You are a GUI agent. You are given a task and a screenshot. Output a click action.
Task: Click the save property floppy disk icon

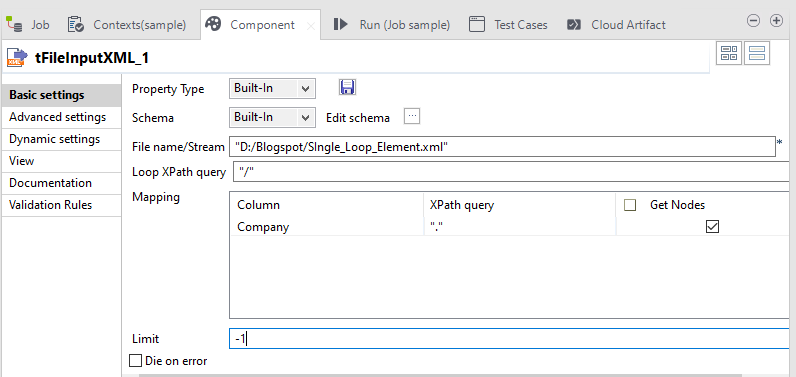click(x=347, y=87)
